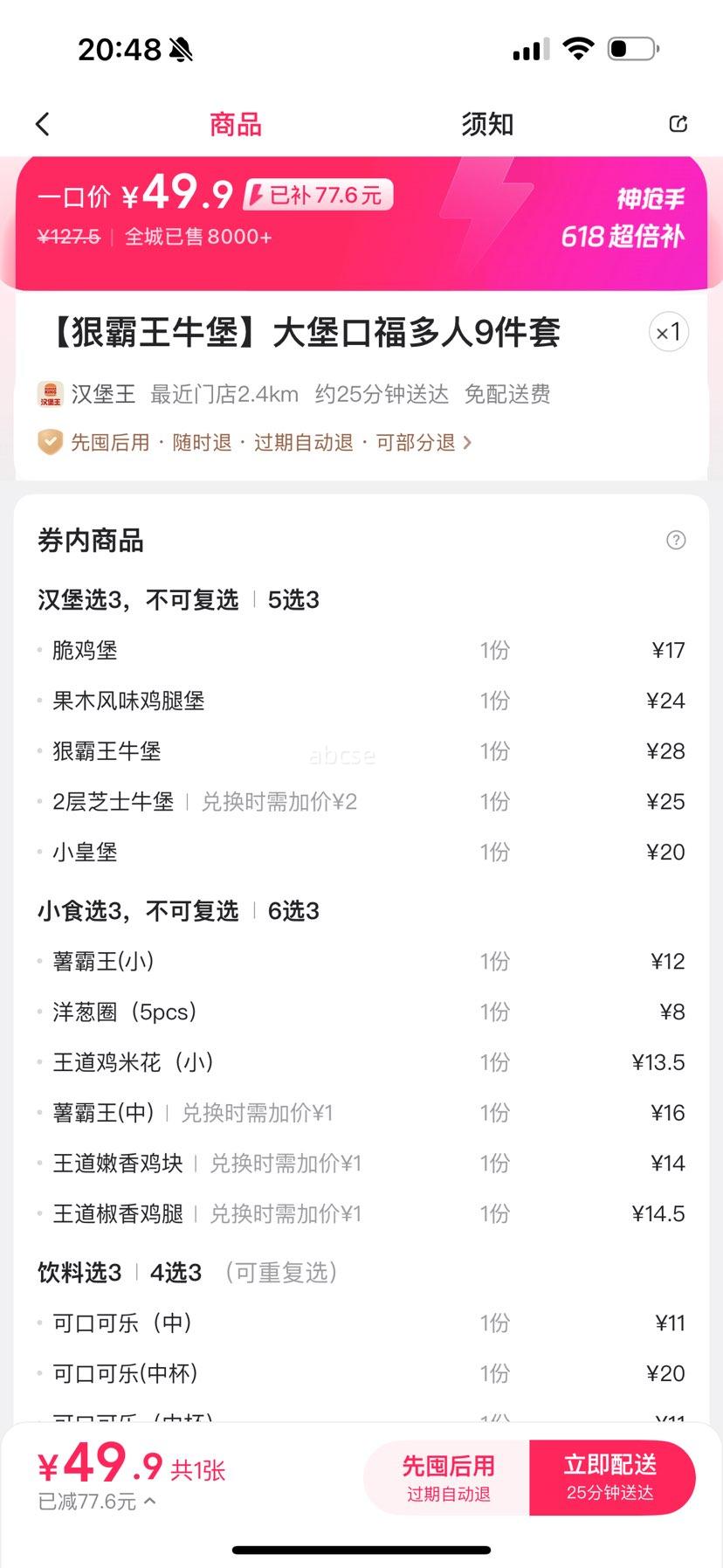The width and height of the screenshot is (723, 1568).
Task: Tap the lightning 已补77.6元 badge
Action: [319, 195]
